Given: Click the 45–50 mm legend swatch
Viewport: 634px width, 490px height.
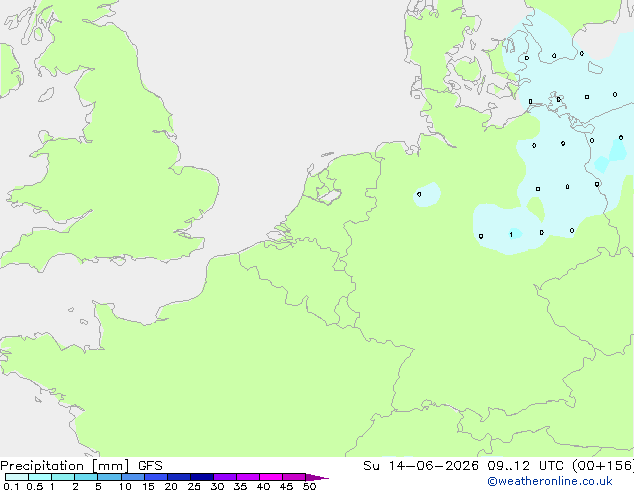Looking at the screenshot, I should pos(294,477).
